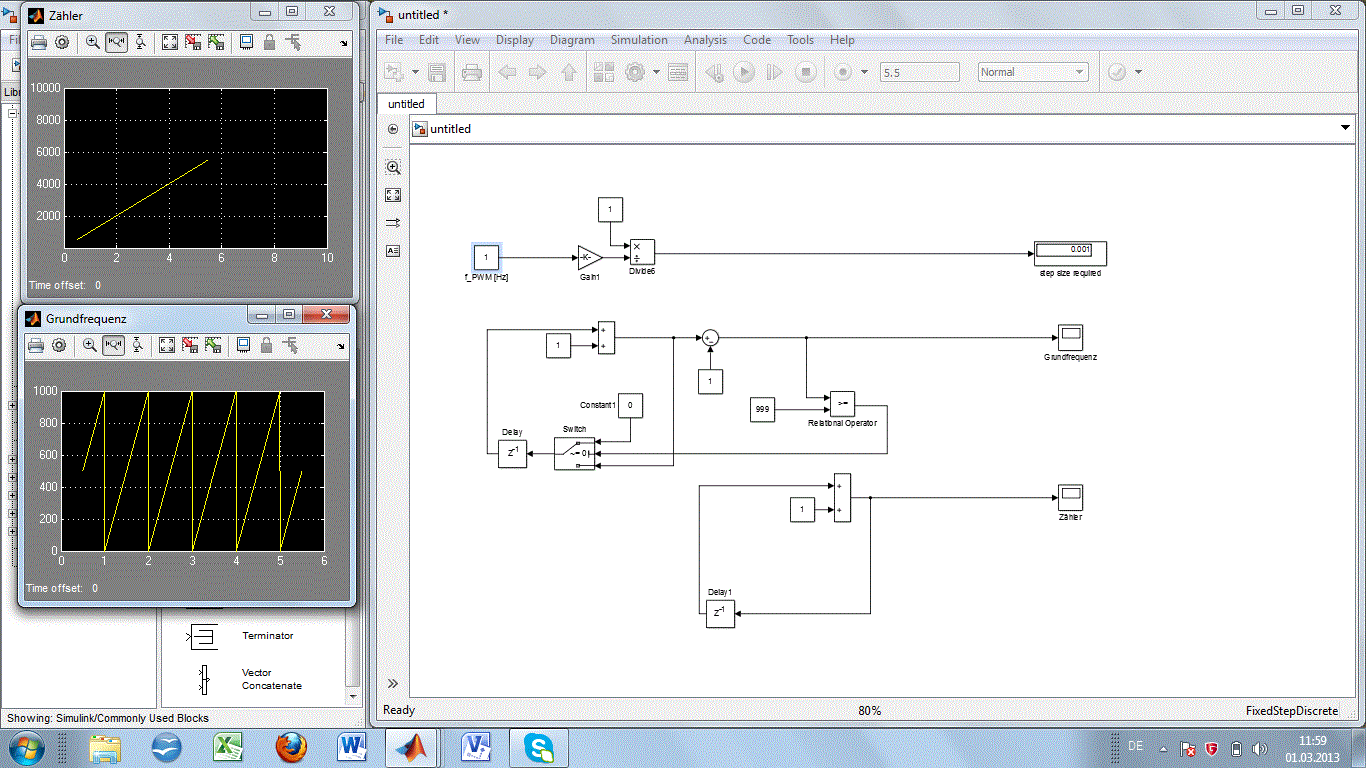This screenshot has width=1366, height=768.
Task: Open the Diagram menu
Action: coord(572,40)
